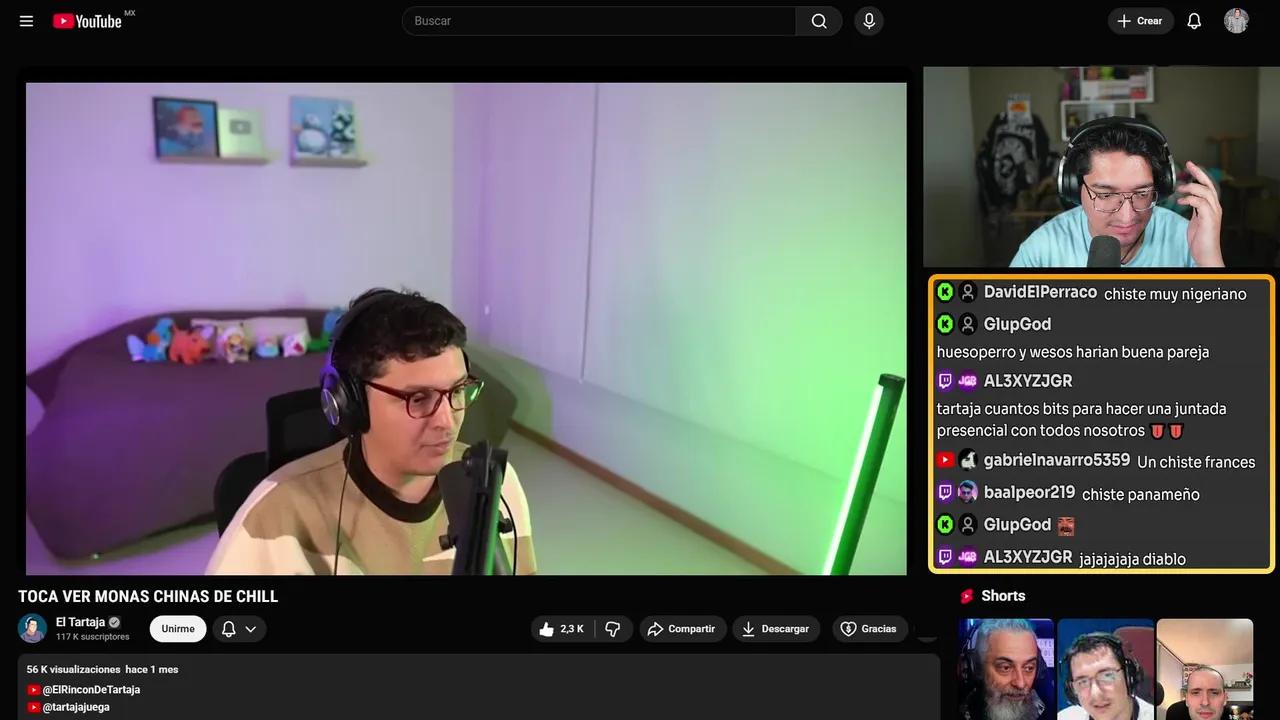Click Kick icon beside DavidElPerraco

[945, 292]
